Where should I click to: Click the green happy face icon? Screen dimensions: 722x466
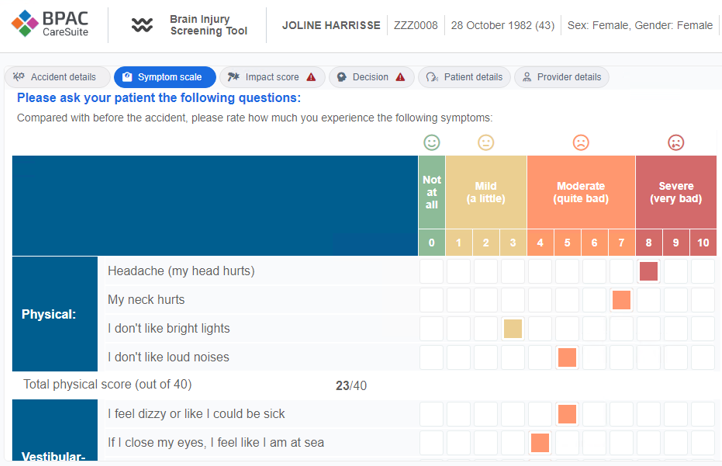(x=431, y=143)
